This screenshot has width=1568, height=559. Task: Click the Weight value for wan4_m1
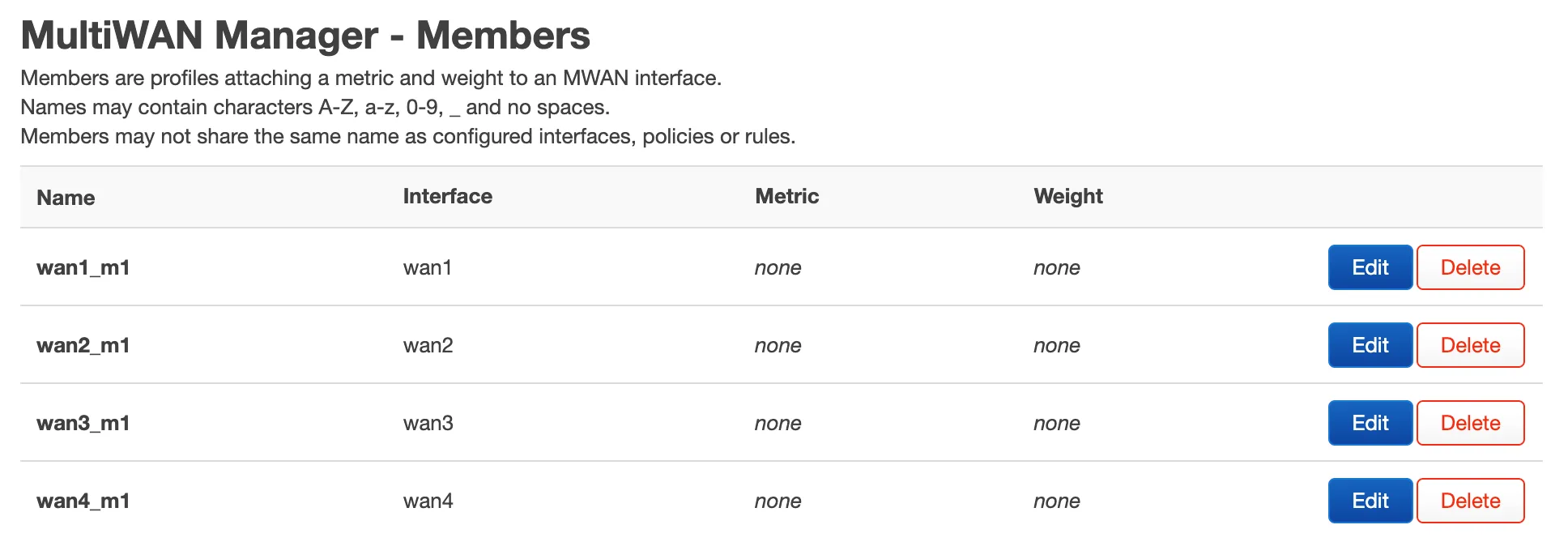point(1056,501)
